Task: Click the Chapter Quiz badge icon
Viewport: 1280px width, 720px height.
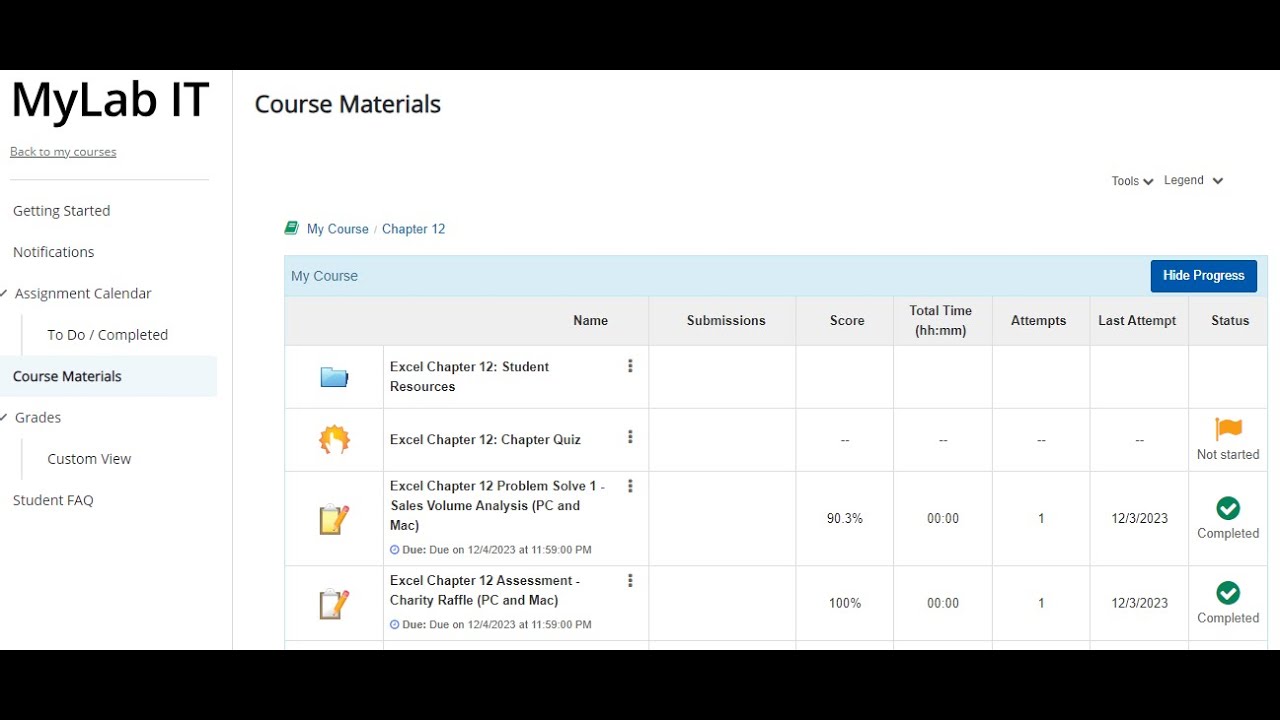Action: (x=334, y=440)
